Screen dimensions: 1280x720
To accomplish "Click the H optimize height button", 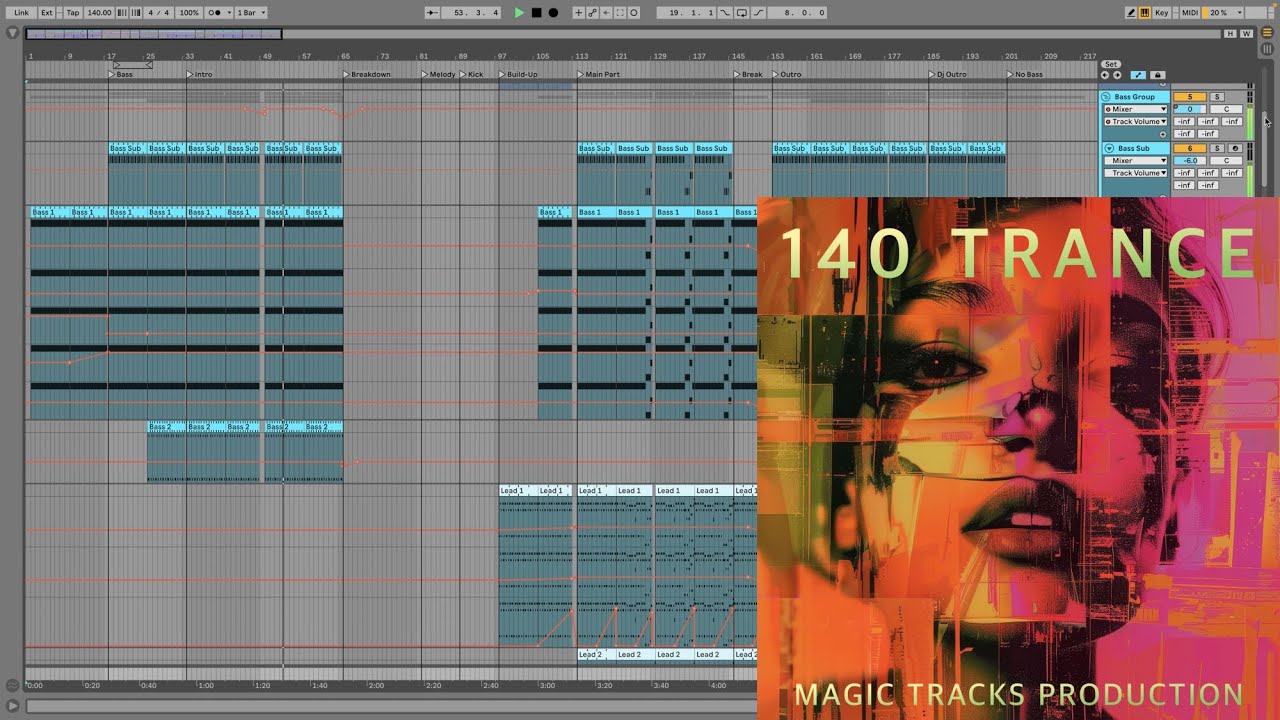I will (1230, 34).
